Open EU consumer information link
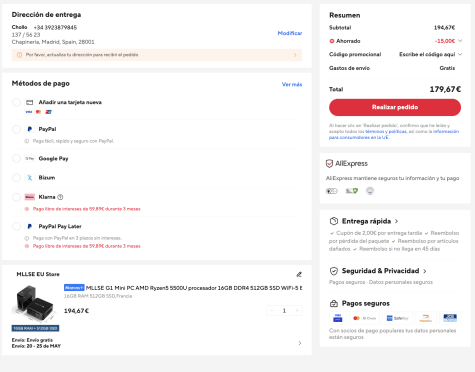This screenshot has height=372, width=475. [394, 134]
